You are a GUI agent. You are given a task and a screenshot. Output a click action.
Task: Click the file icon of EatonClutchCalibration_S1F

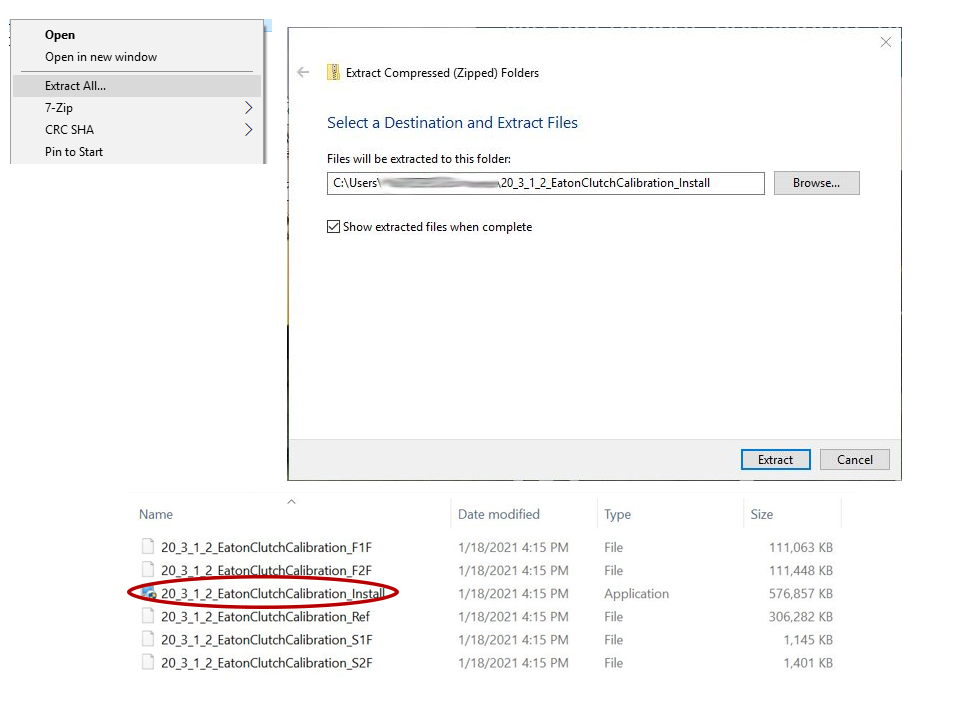click(148, 639)
